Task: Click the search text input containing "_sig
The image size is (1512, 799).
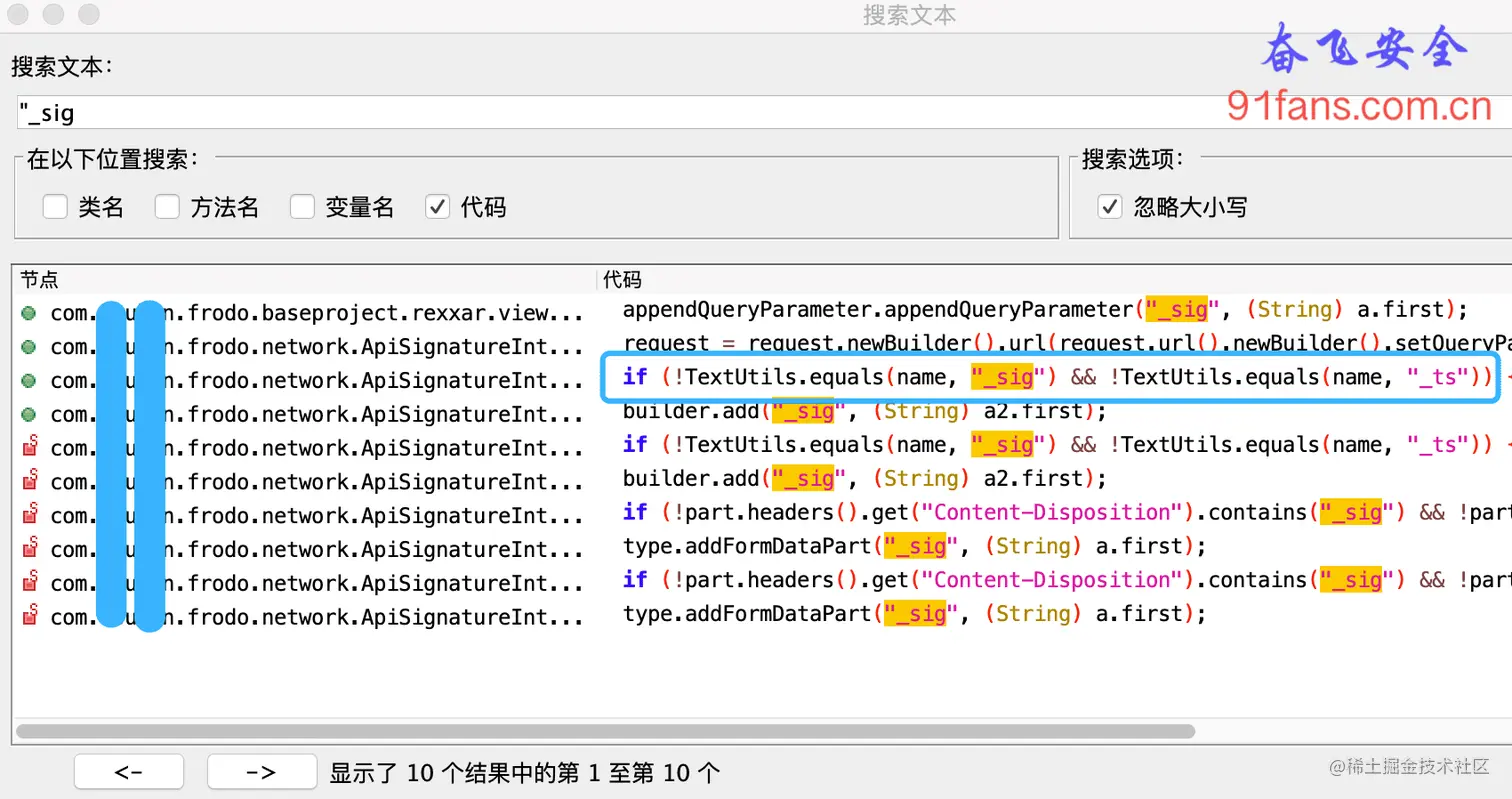Action: coord(764,112)
